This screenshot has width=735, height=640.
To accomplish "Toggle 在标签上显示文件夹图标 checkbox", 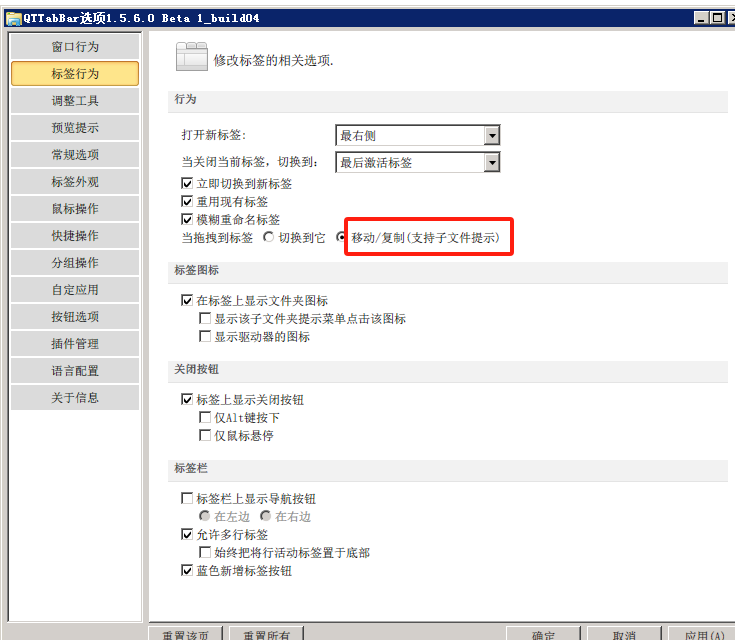I will coord(187,301).
